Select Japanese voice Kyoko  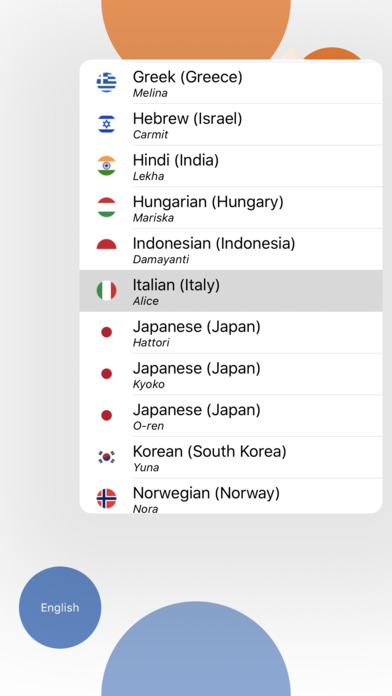(x=231, y=374)
